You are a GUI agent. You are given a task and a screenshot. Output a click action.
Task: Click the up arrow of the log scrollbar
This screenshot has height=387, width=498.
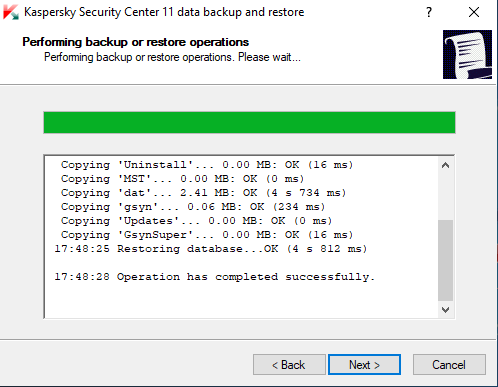click(x=445, y=165)
